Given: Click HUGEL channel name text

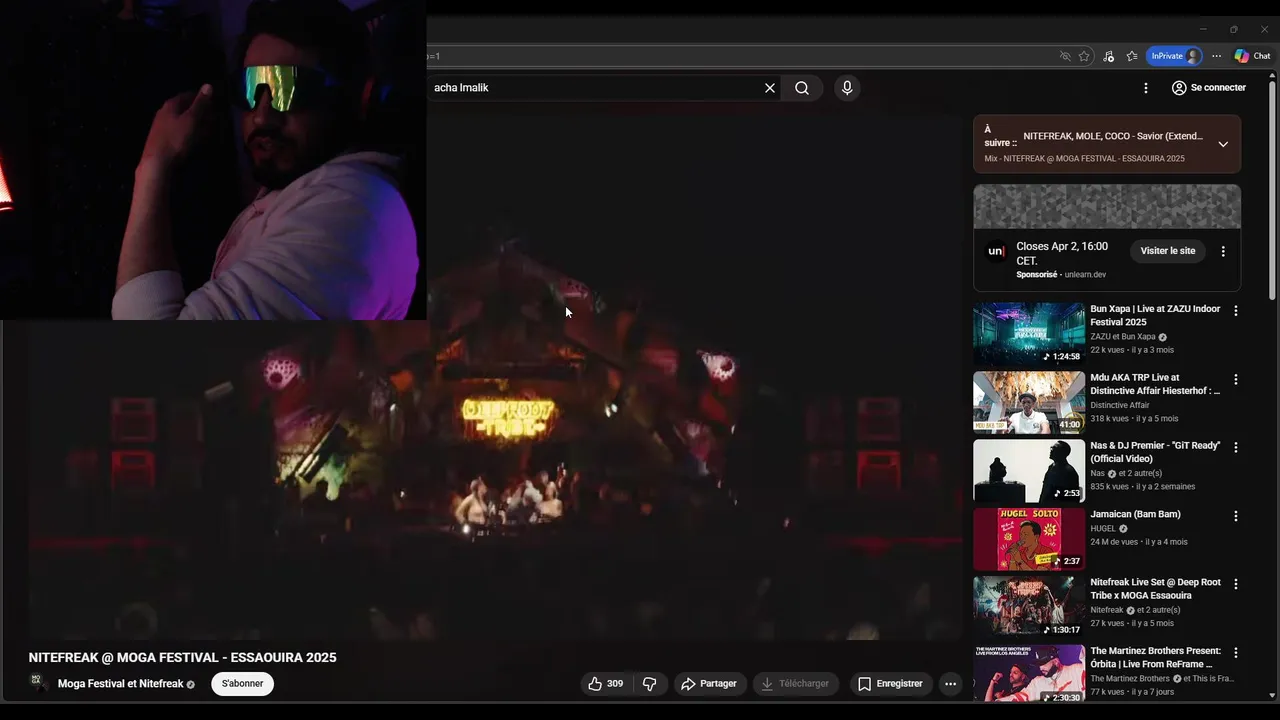Looking at the screenshot, I should (1103, 528).
